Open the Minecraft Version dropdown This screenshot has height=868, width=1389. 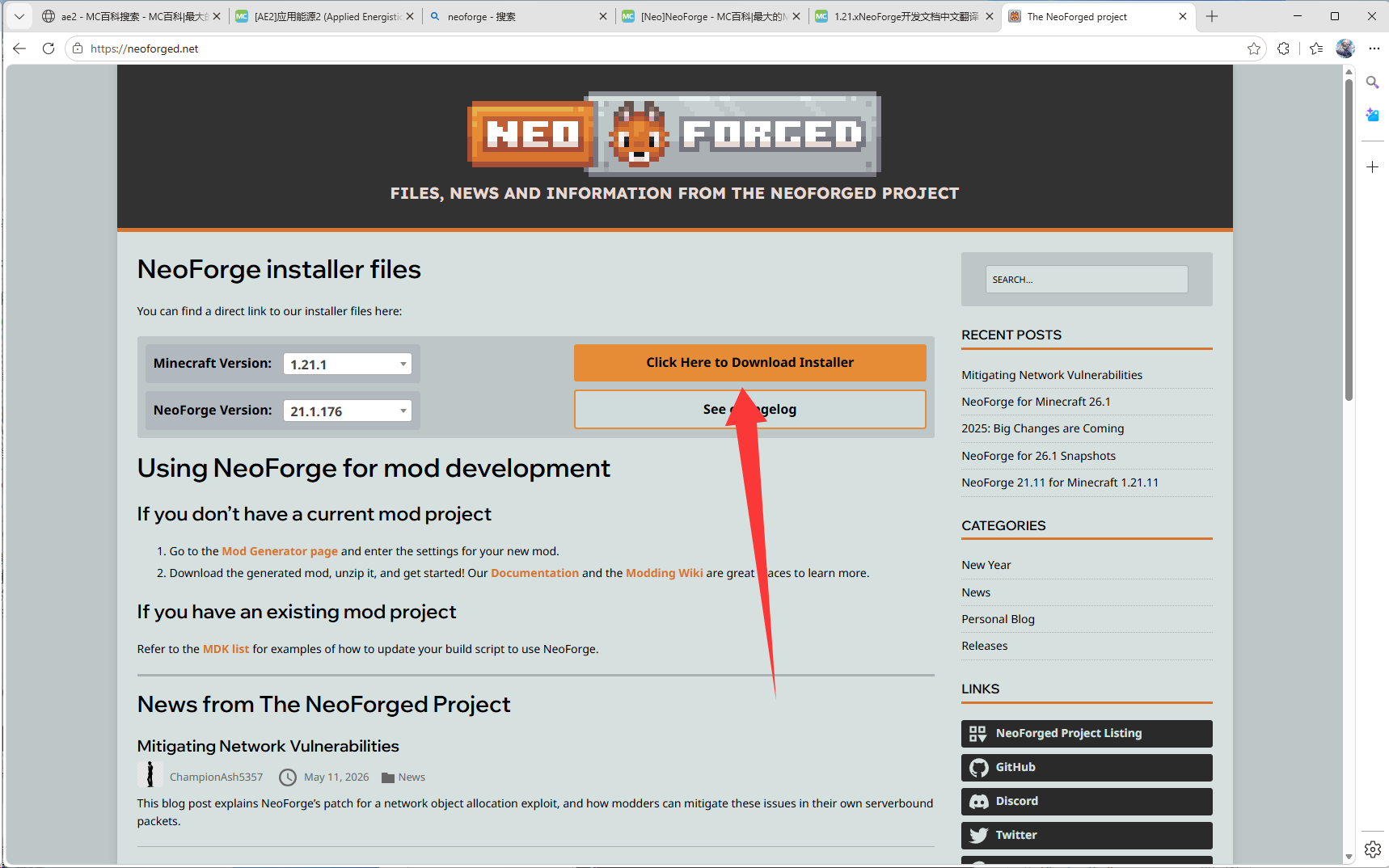348,364
